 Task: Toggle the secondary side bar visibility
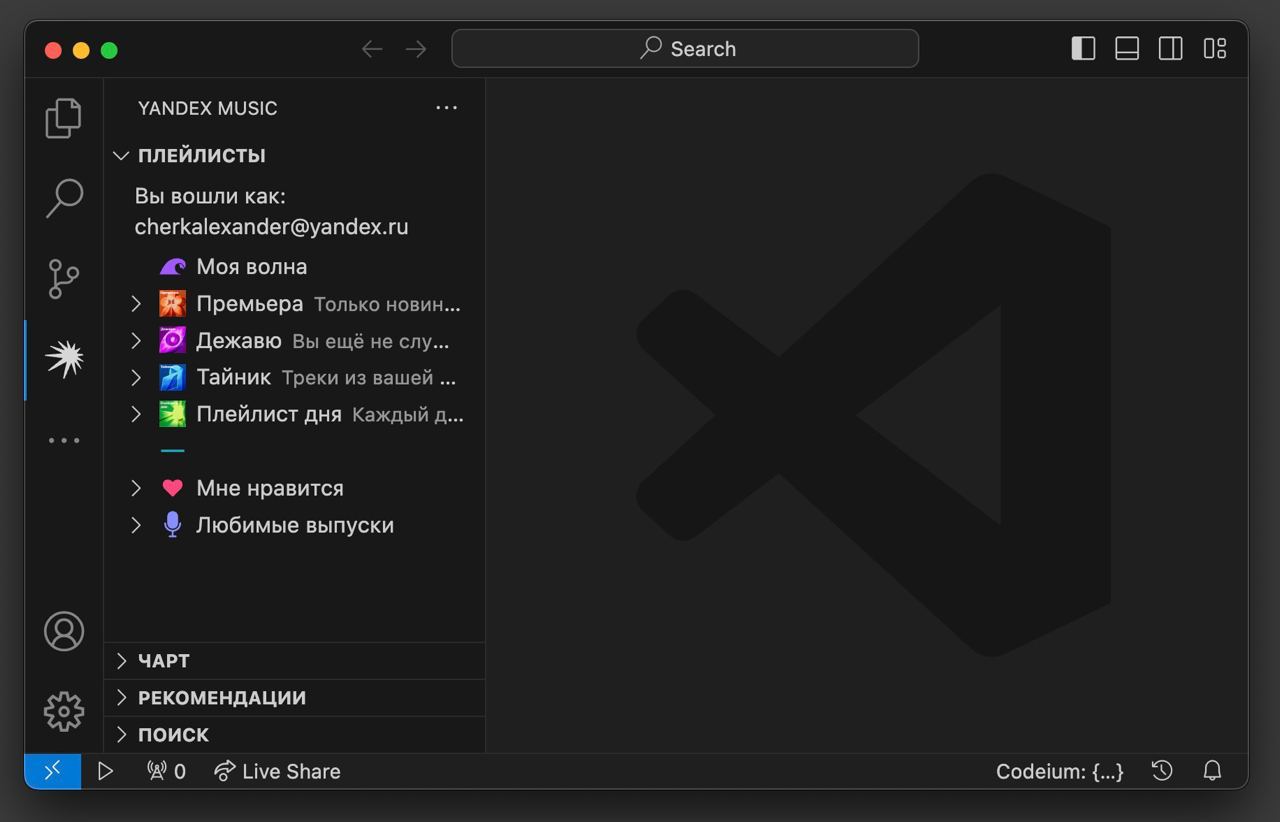pyautogui.click(x=1170, y=49)
